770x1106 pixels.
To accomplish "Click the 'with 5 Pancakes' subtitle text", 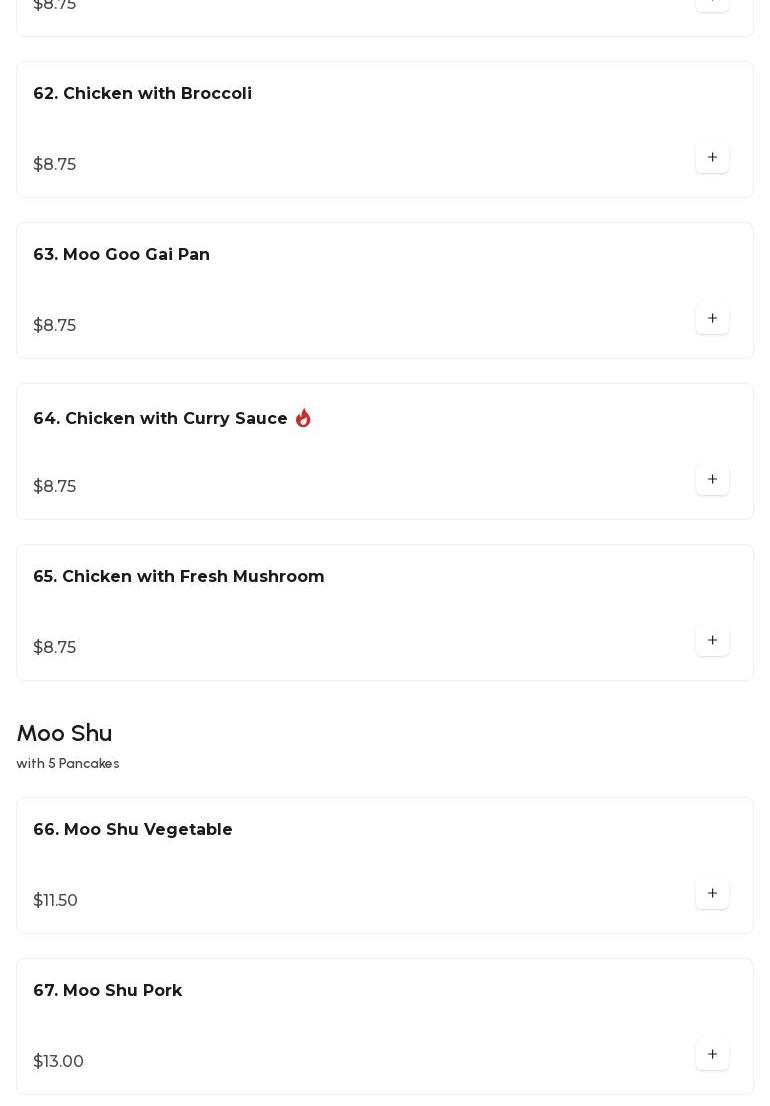I will pyautogui.click(x=68, y=763).
